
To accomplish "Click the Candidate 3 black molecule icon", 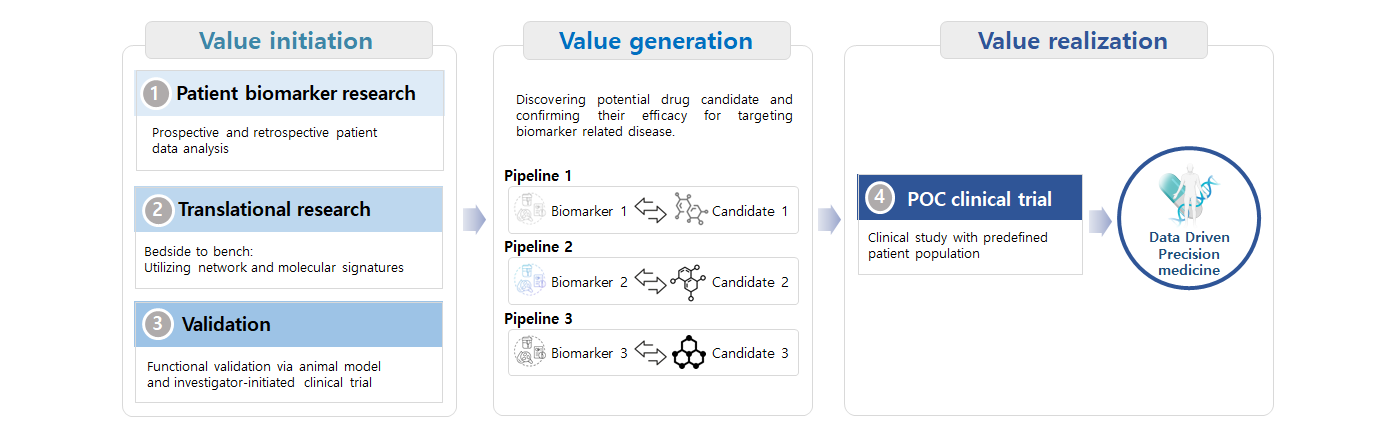I will (x=689, y=353).
